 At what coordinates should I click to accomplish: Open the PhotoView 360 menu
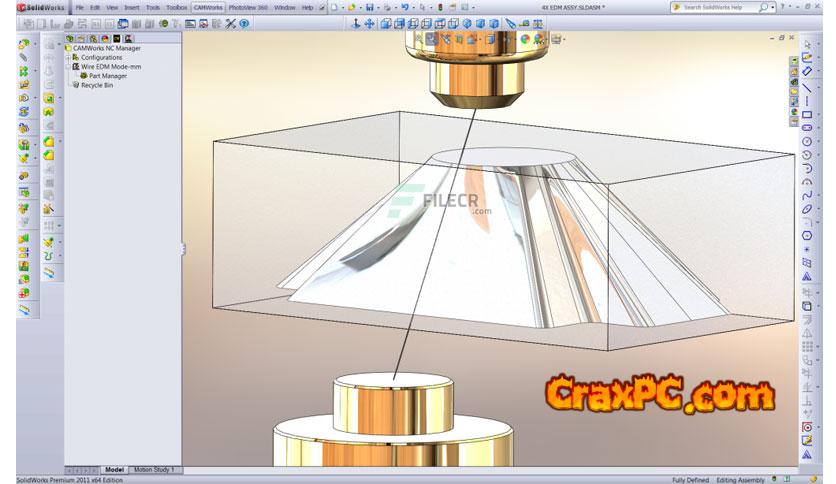coord(248,7)
